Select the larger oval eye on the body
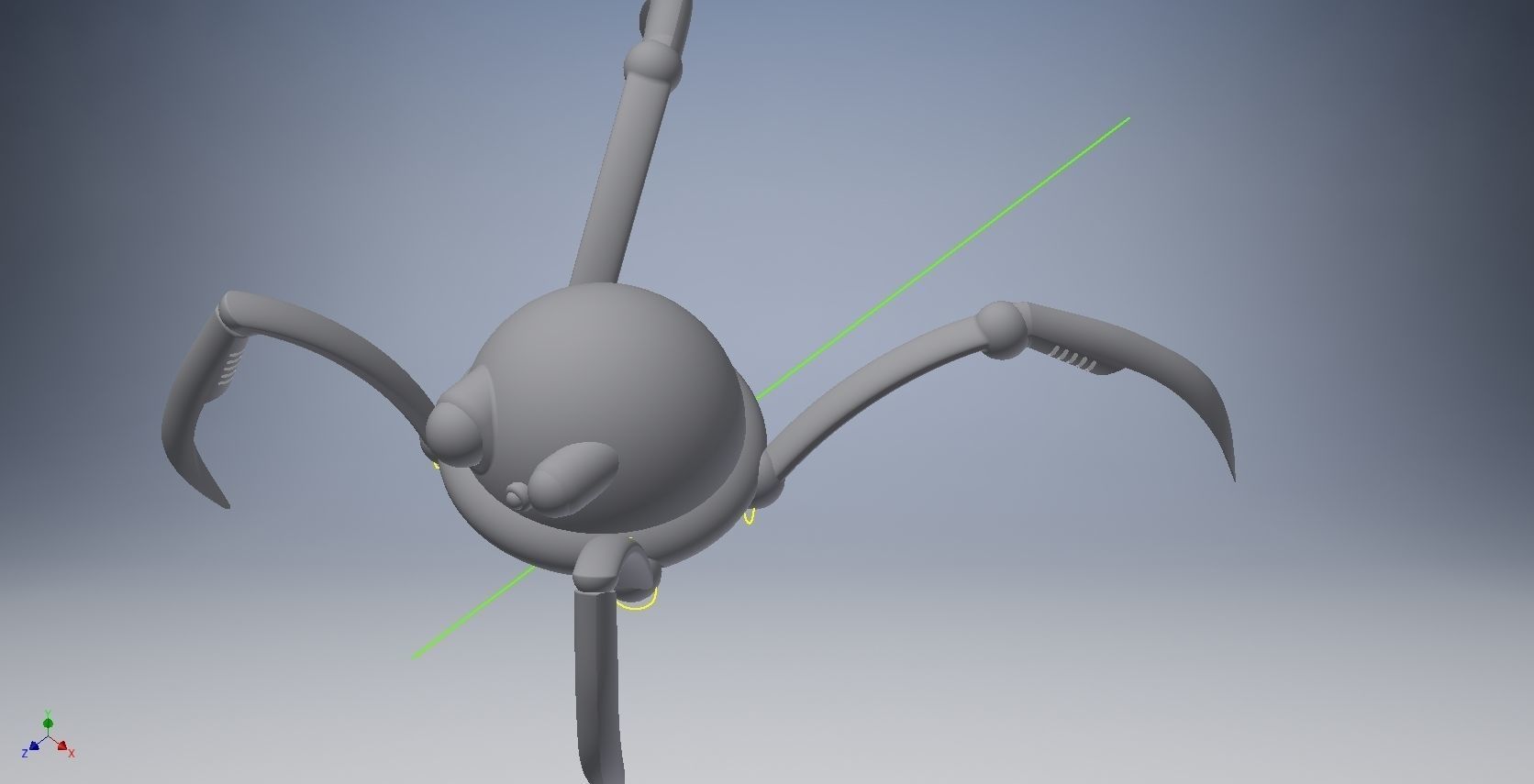1534x784 pixels. pyautogui.click(x=572, y=478)
